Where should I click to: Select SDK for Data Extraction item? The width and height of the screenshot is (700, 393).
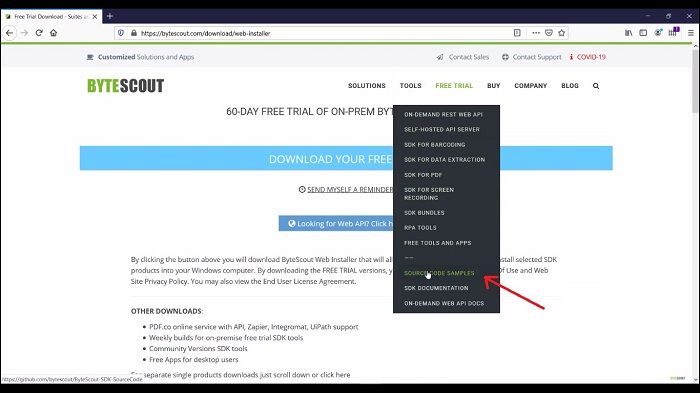pos(444,159)
